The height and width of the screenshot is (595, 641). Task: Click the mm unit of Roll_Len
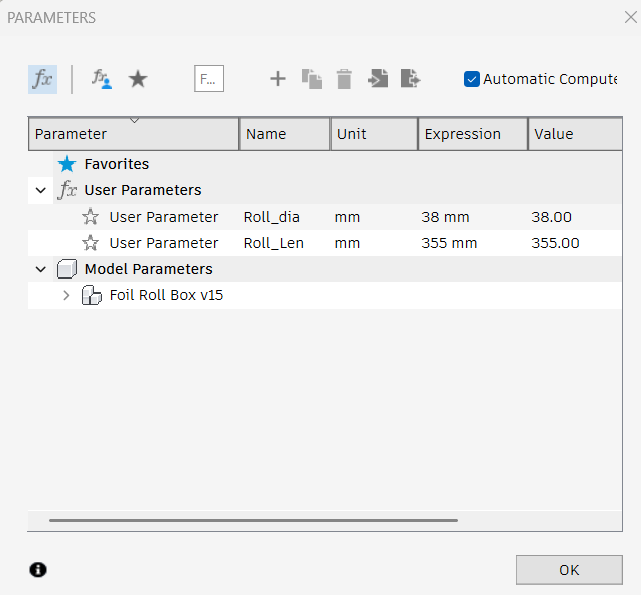coord(347,243)
